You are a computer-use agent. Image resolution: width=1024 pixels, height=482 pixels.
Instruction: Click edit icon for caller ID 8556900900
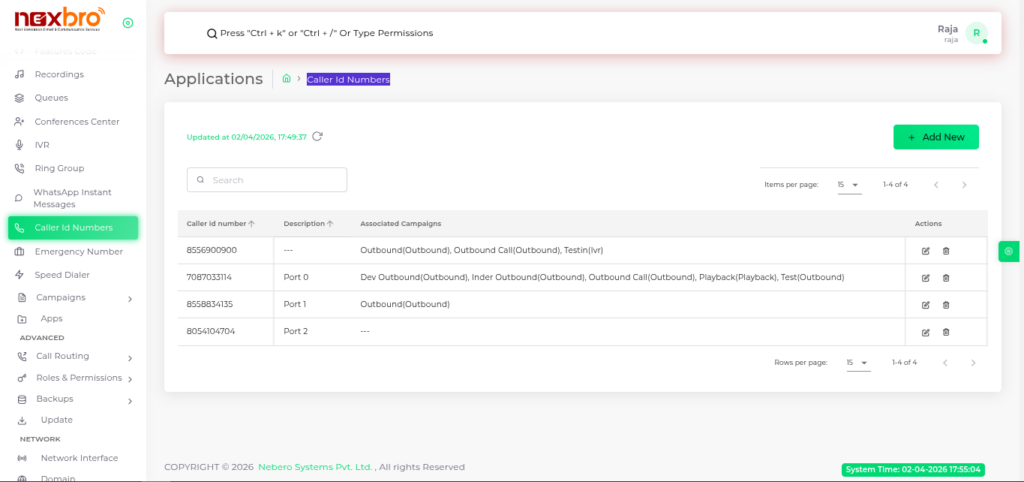(x=925, y=250)
